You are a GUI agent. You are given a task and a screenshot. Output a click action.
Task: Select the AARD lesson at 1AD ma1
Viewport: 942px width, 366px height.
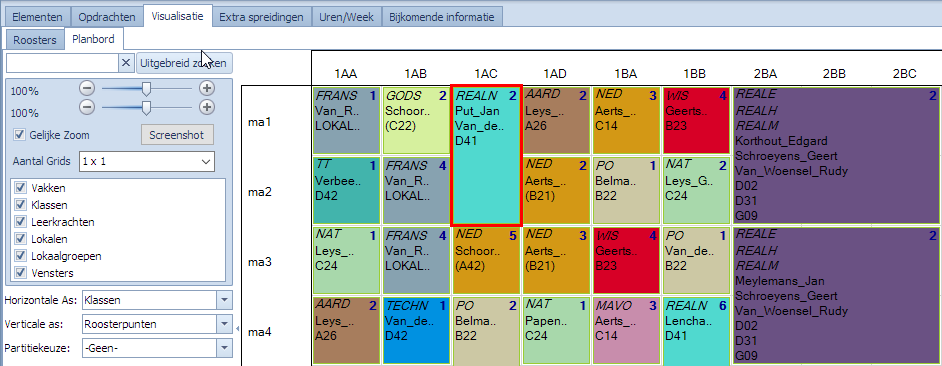pyautogui.click(x=556, y=121)
